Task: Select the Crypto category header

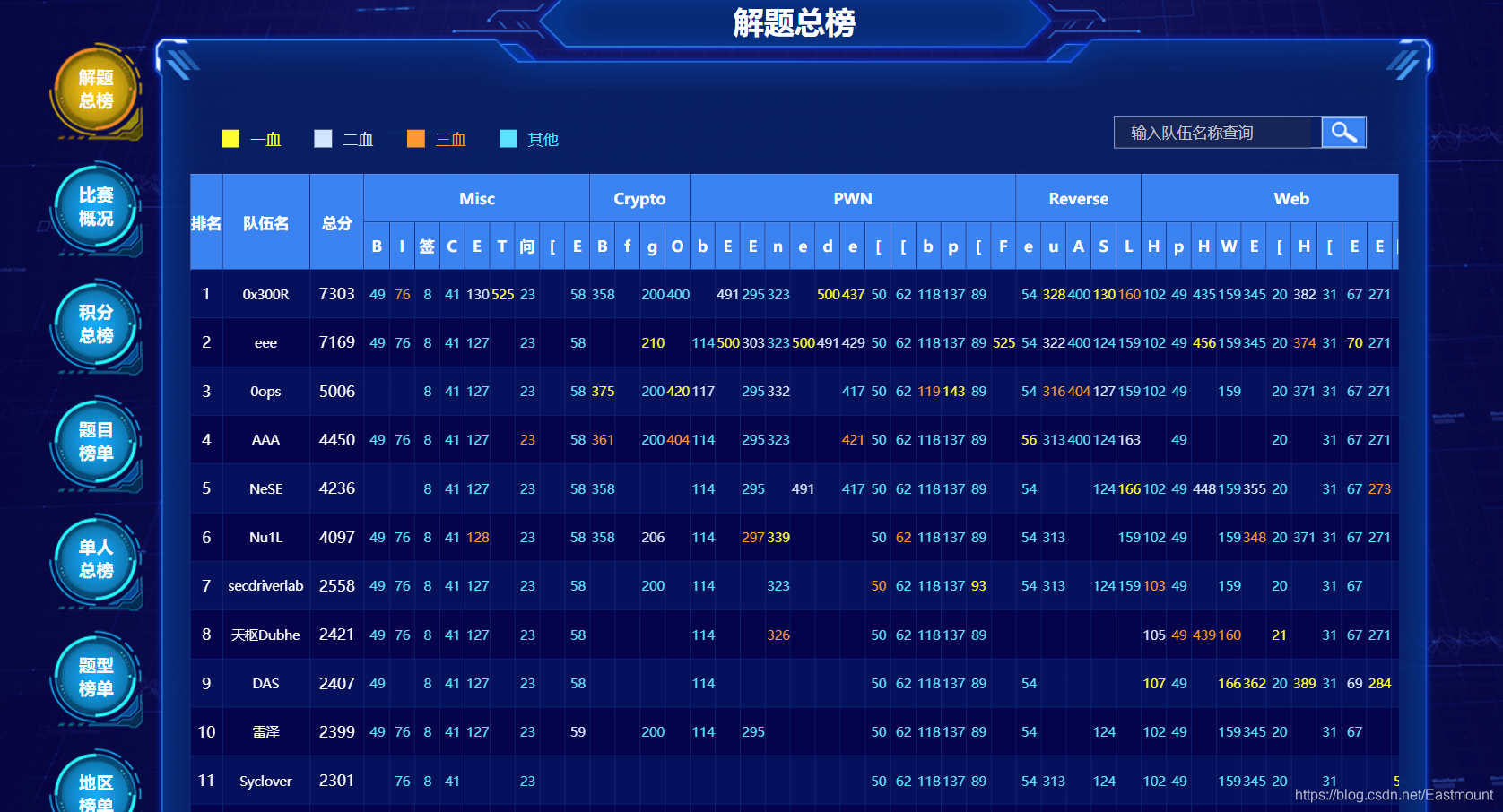Action: click(x=639, y=198)
